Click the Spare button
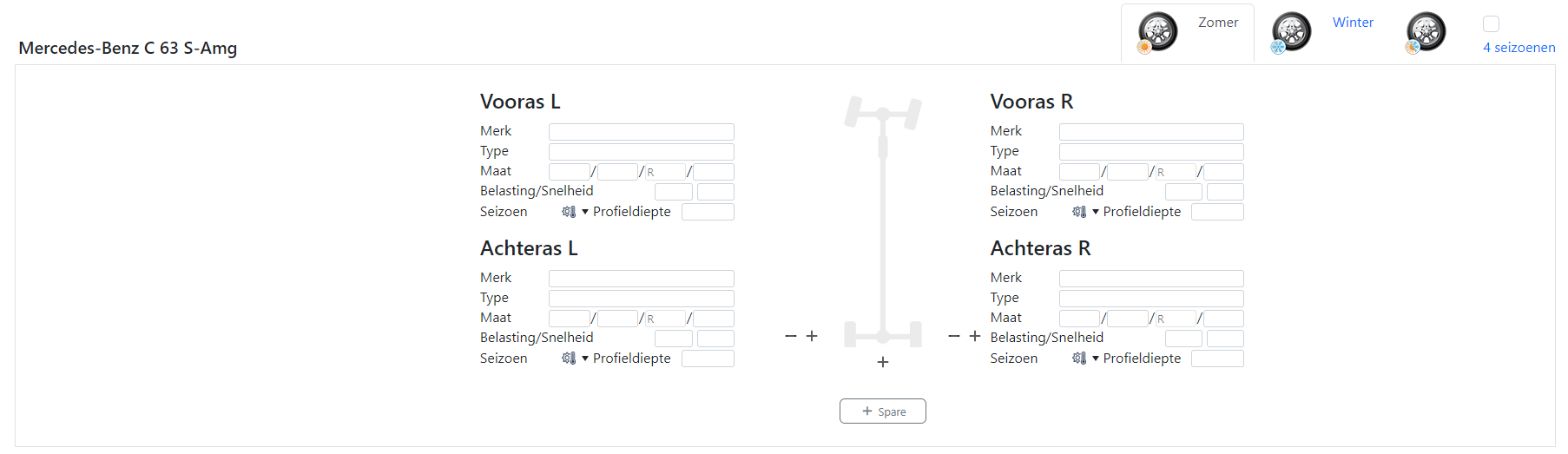 883,411
